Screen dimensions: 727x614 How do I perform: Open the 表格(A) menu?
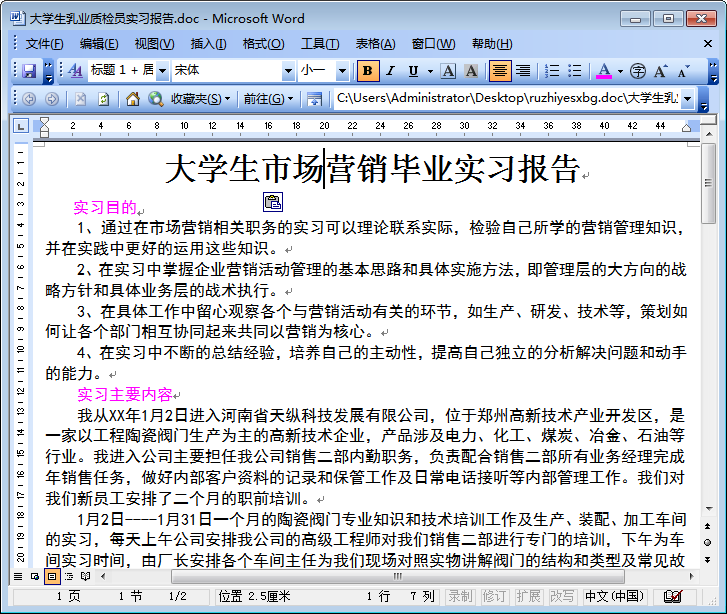coord(375,44)
